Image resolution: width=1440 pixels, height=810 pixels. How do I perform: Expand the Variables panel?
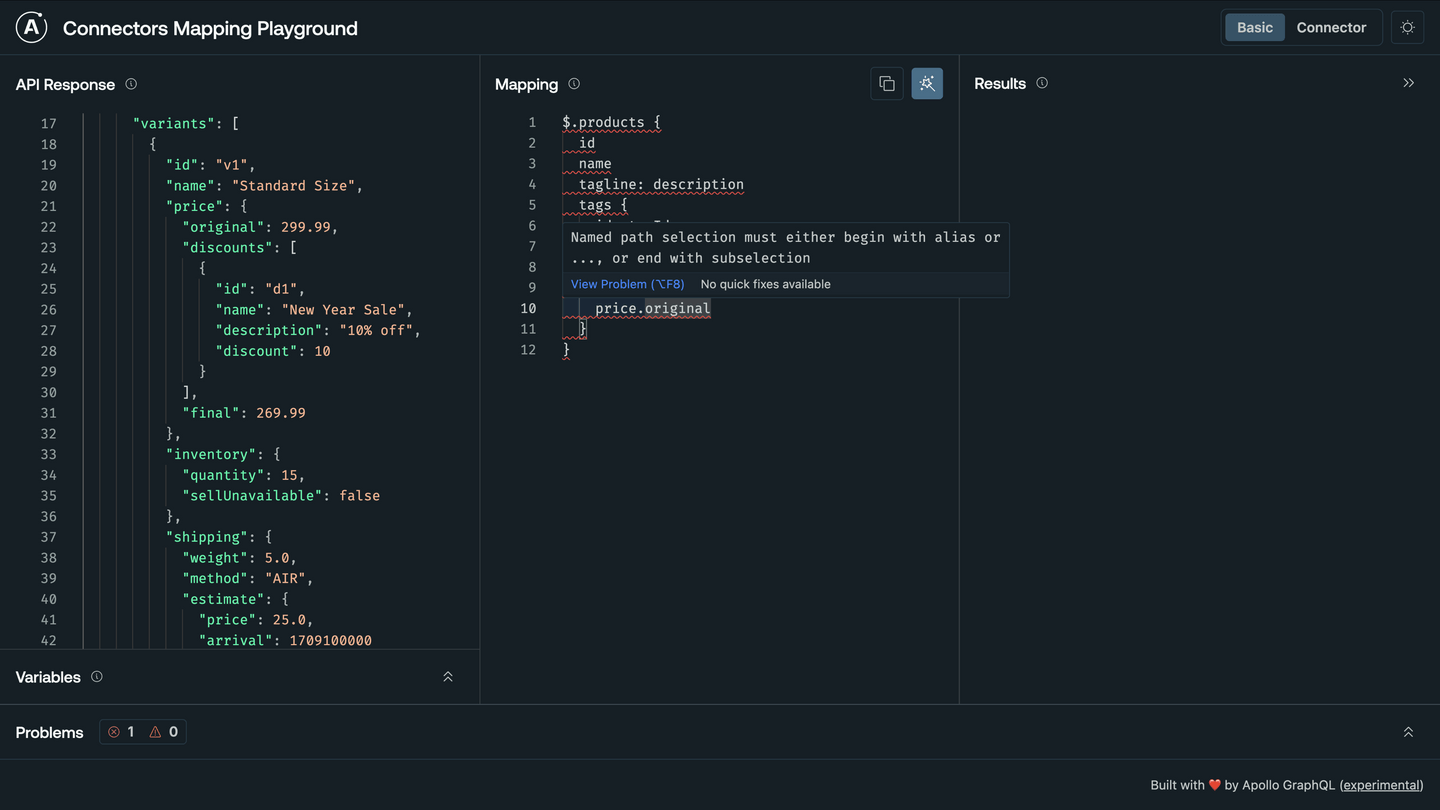[448, 677]
